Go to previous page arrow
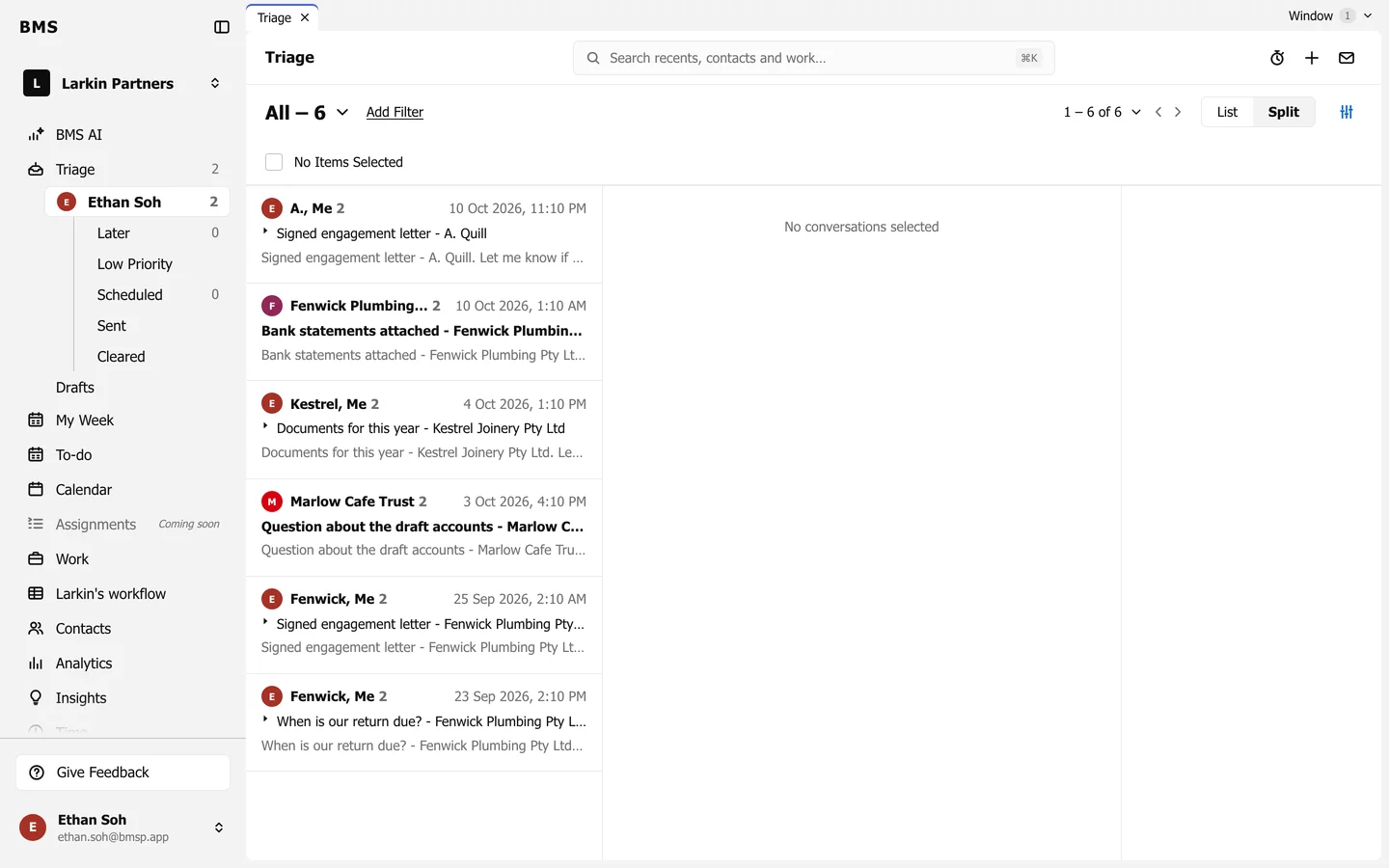Screen dimensions: 1389x868 tap(1158, 112)
